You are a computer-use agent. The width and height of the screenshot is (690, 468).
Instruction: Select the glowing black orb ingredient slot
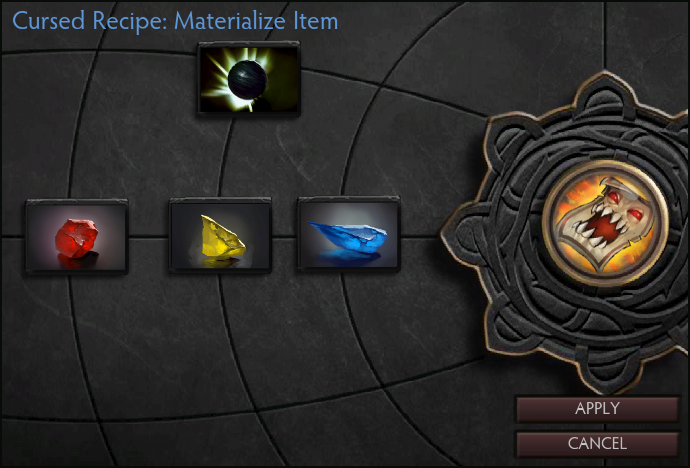click(249, 78)
